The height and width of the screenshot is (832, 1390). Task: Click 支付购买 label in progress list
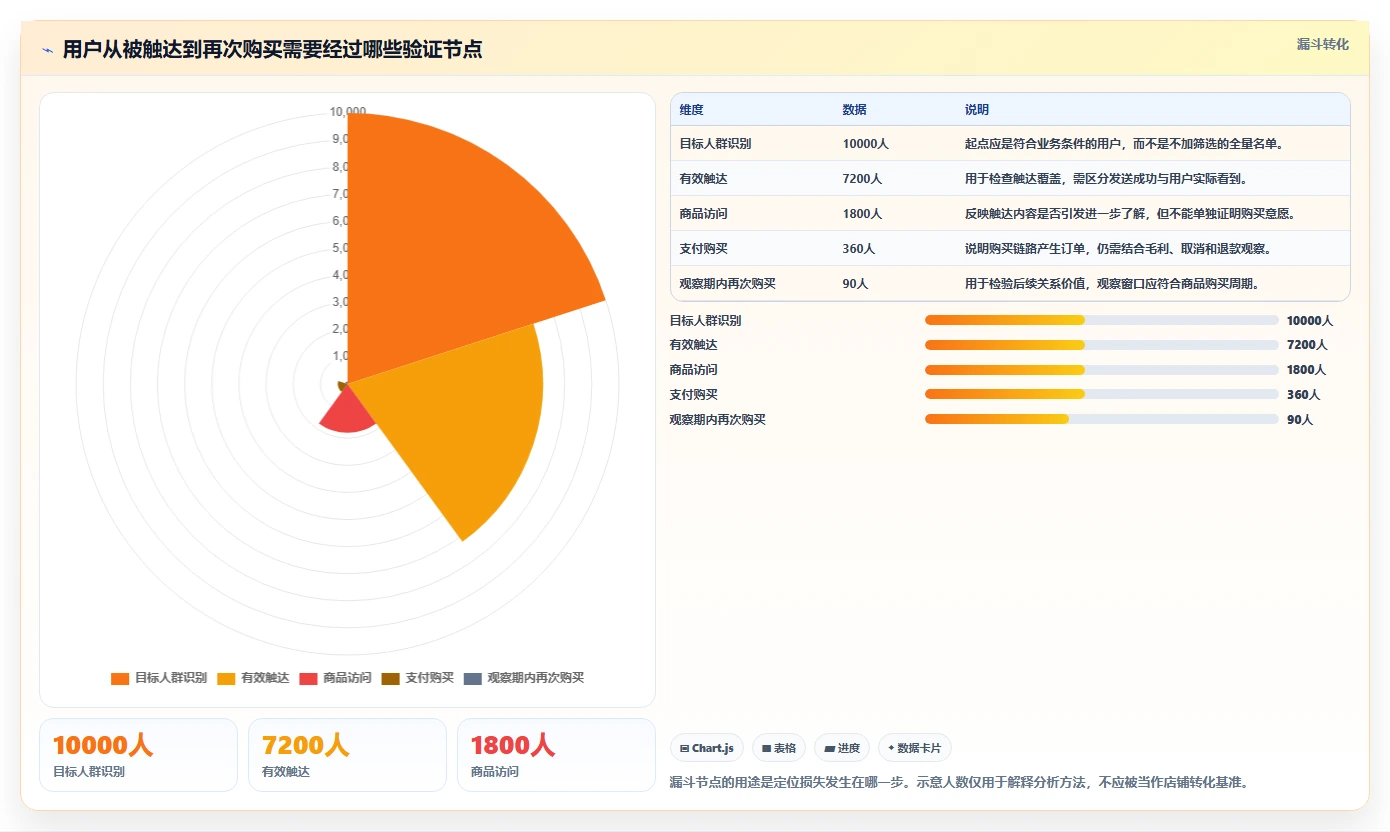(x=693, y=395)
